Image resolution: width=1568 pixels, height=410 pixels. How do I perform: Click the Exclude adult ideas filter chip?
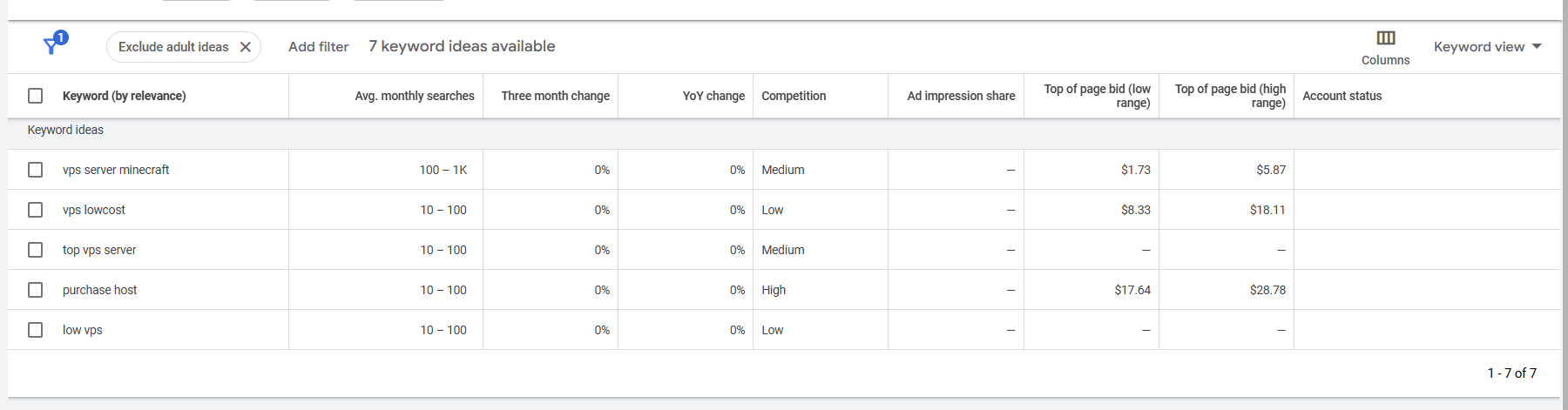pyautogui.click(x=173, y=47)
